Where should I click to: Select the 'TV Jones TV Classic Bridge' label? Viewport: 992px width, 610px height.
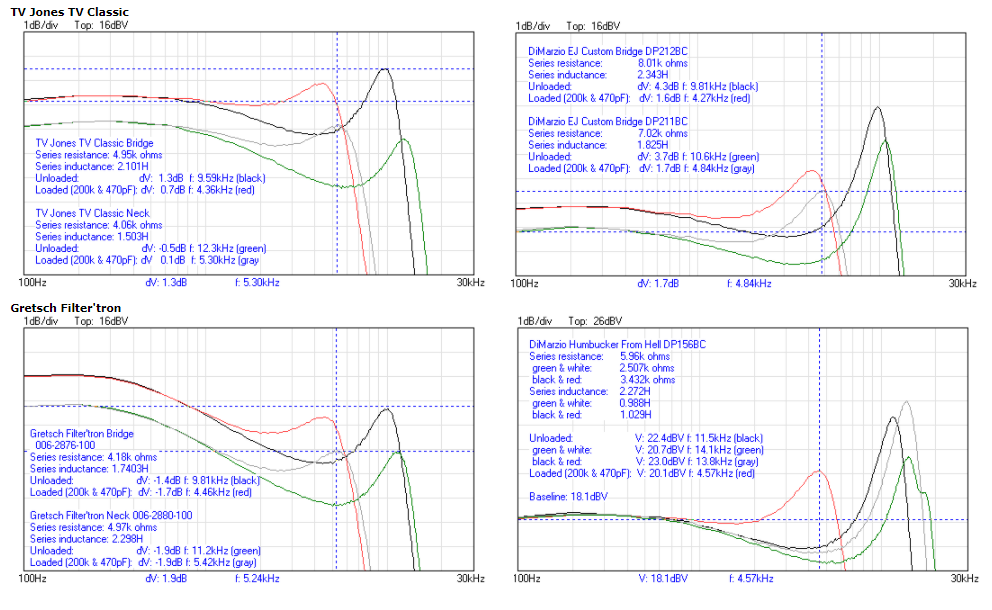tap(94, 143)
